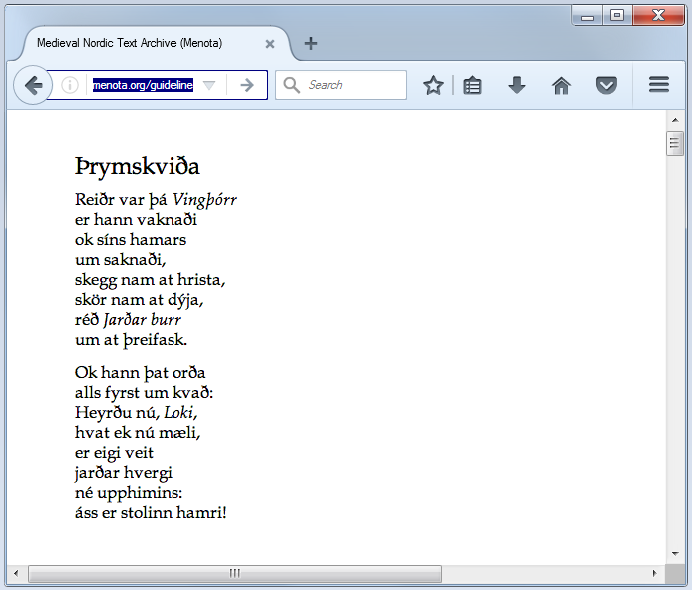This screenshot has width=692, height=590.
Task: Show bookmarks list icon
Action: tap(473, 86)
